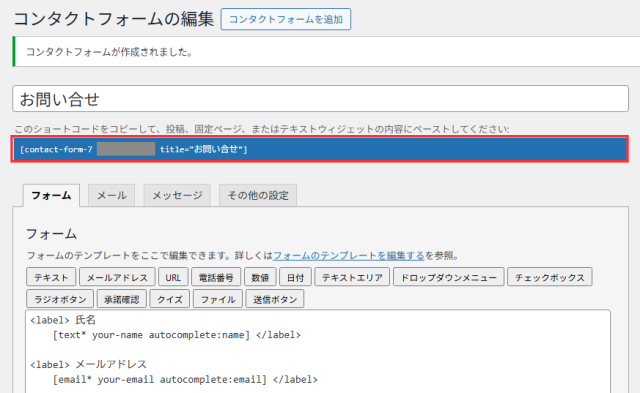Screen dimensions: 640x393
Task: Insert a 数値 field tag
Action: coord(260,278)
